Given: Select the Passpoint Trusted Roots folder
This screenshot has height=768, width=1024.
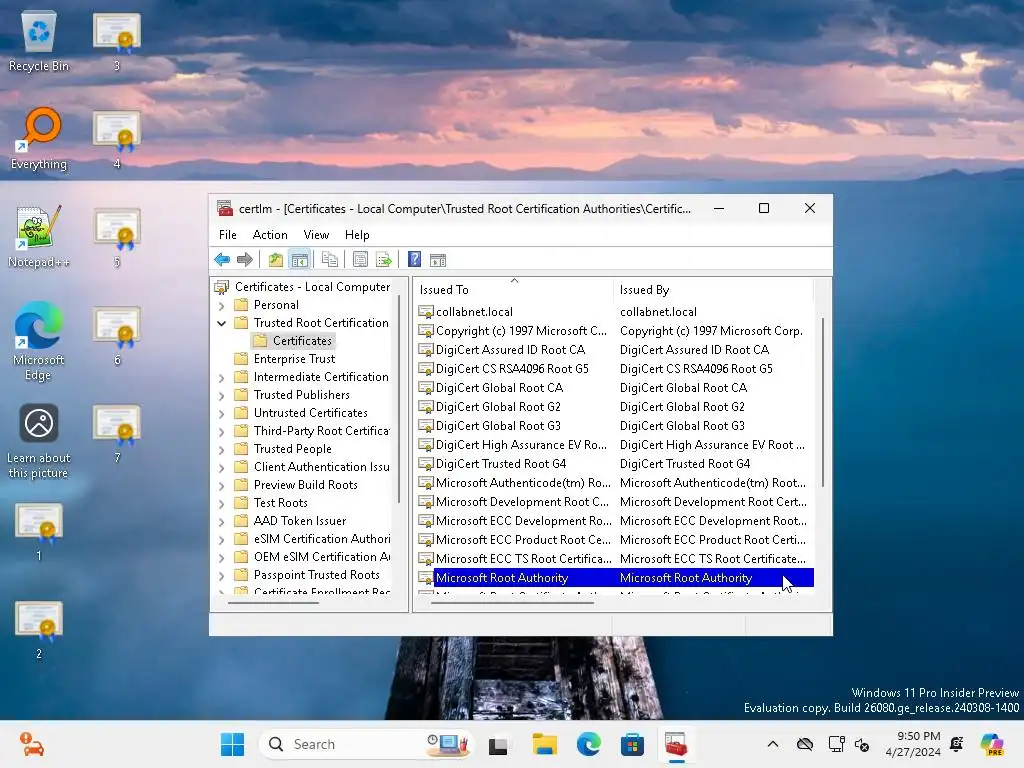Looking at the screenshot, I should [x=308, y=575].
